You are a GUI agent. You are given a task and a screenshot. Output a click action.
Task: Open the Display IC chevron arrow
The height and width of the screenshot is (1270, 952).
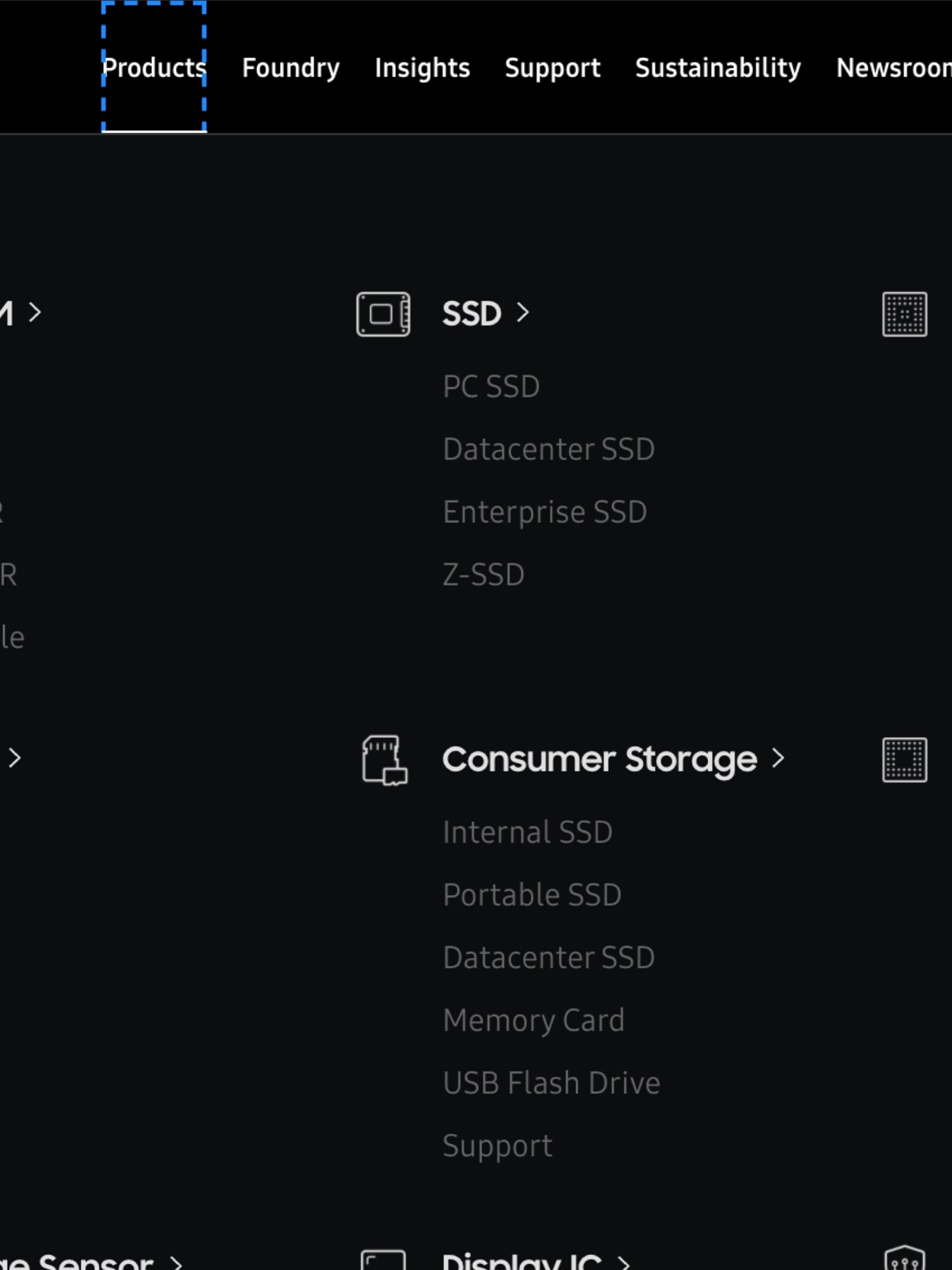(x=624, y=1262)
